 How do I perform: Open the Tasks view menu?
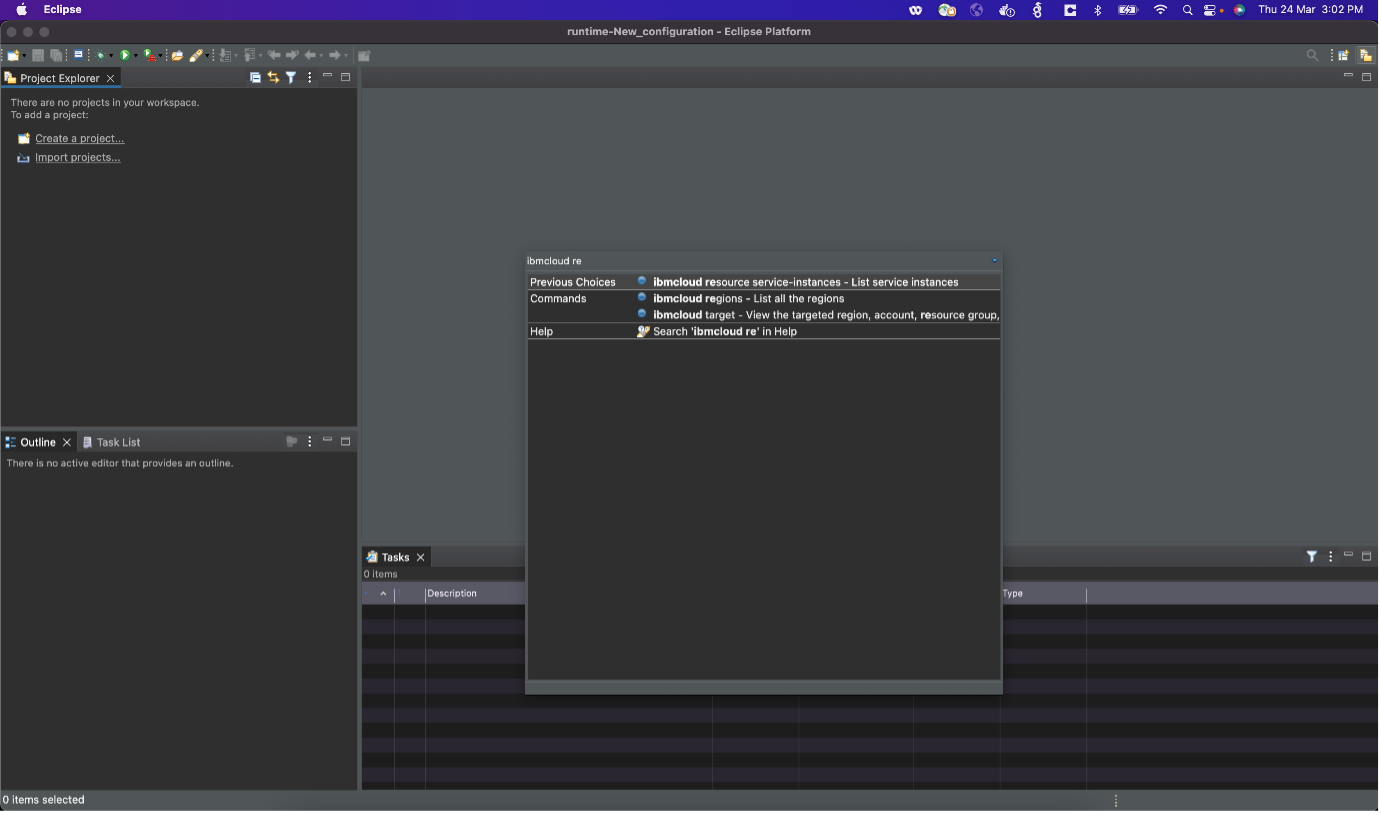click(1330, 556)
